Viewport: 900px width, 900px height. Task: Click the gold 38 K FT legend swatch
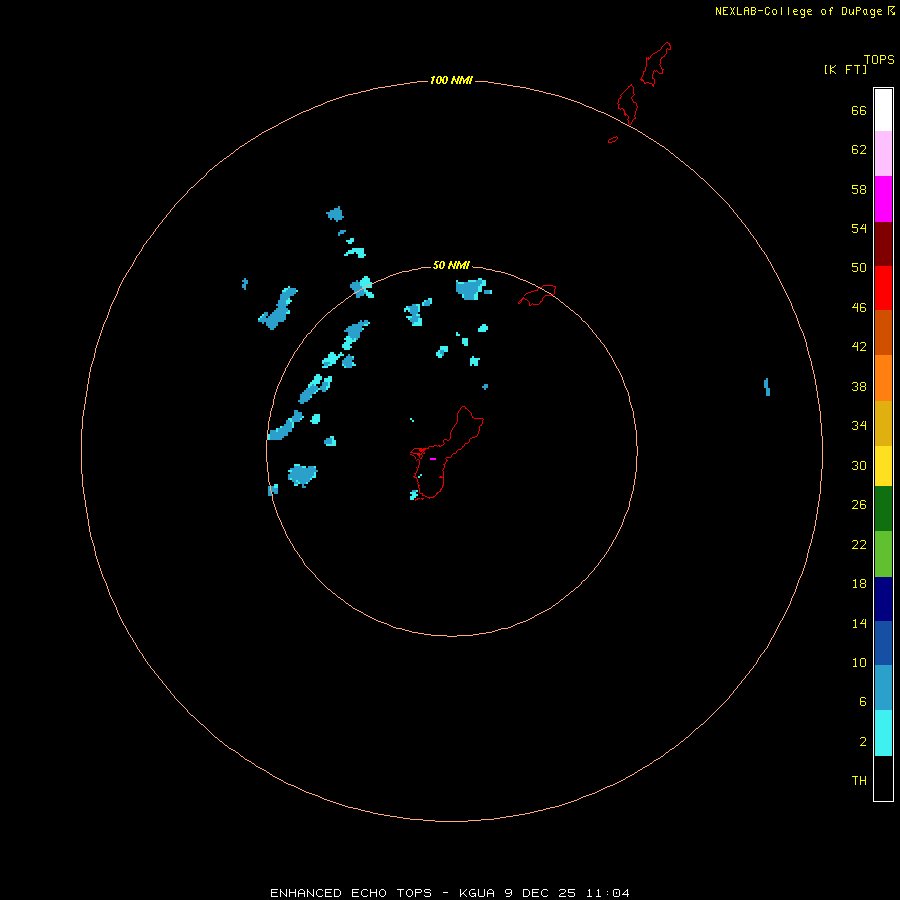tap(883, 423)
